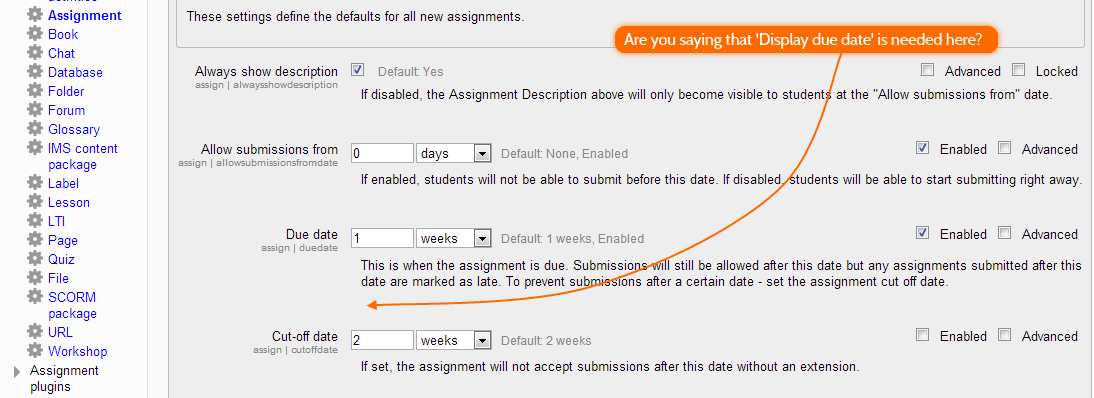The height and width of the screenshot is (398, 1094).
Task: Open the Allow submissions from days dropdown
Action: coord(454,153)
